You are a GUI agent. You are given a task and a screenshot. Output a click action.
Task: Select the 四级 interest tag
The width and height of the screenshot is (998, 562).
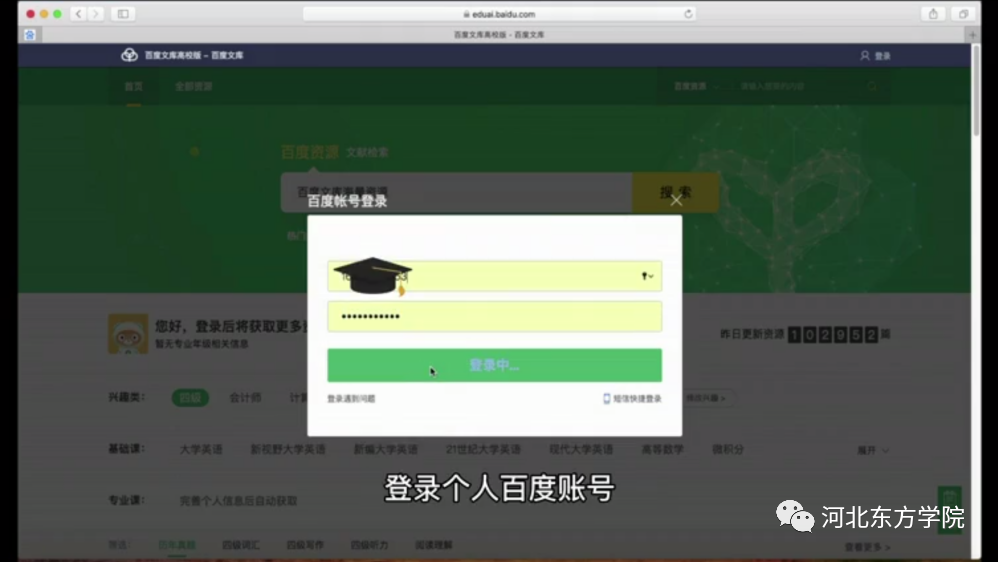(x=190, y=398)
